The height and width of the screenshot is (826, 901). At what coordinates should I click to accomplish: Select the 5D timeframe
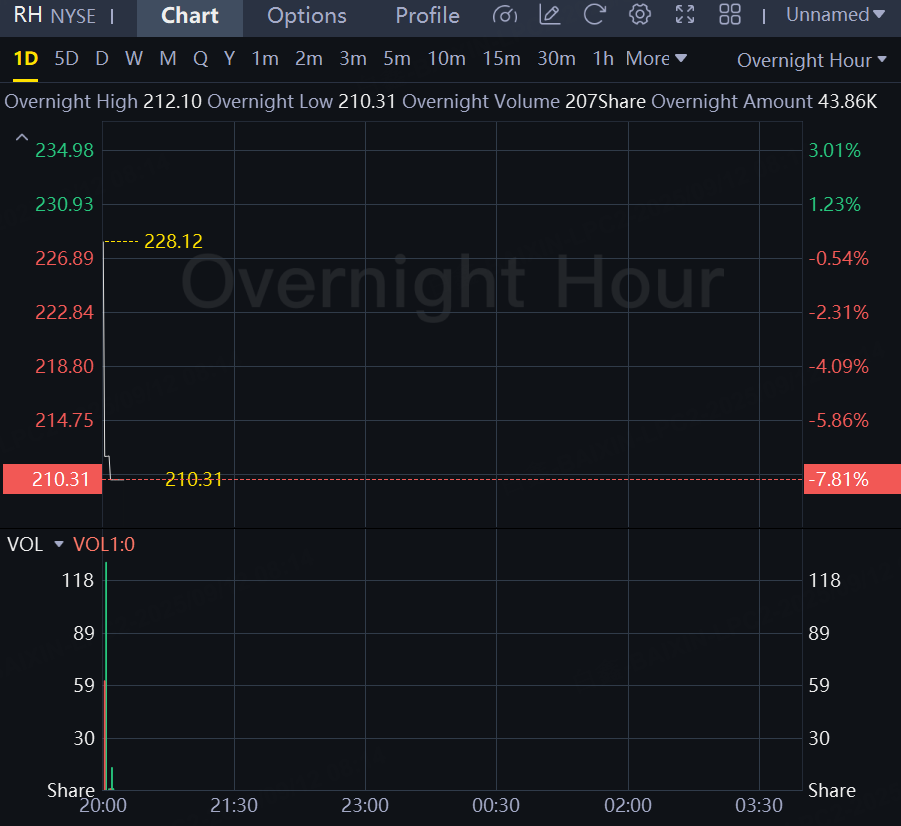[66, 59]
